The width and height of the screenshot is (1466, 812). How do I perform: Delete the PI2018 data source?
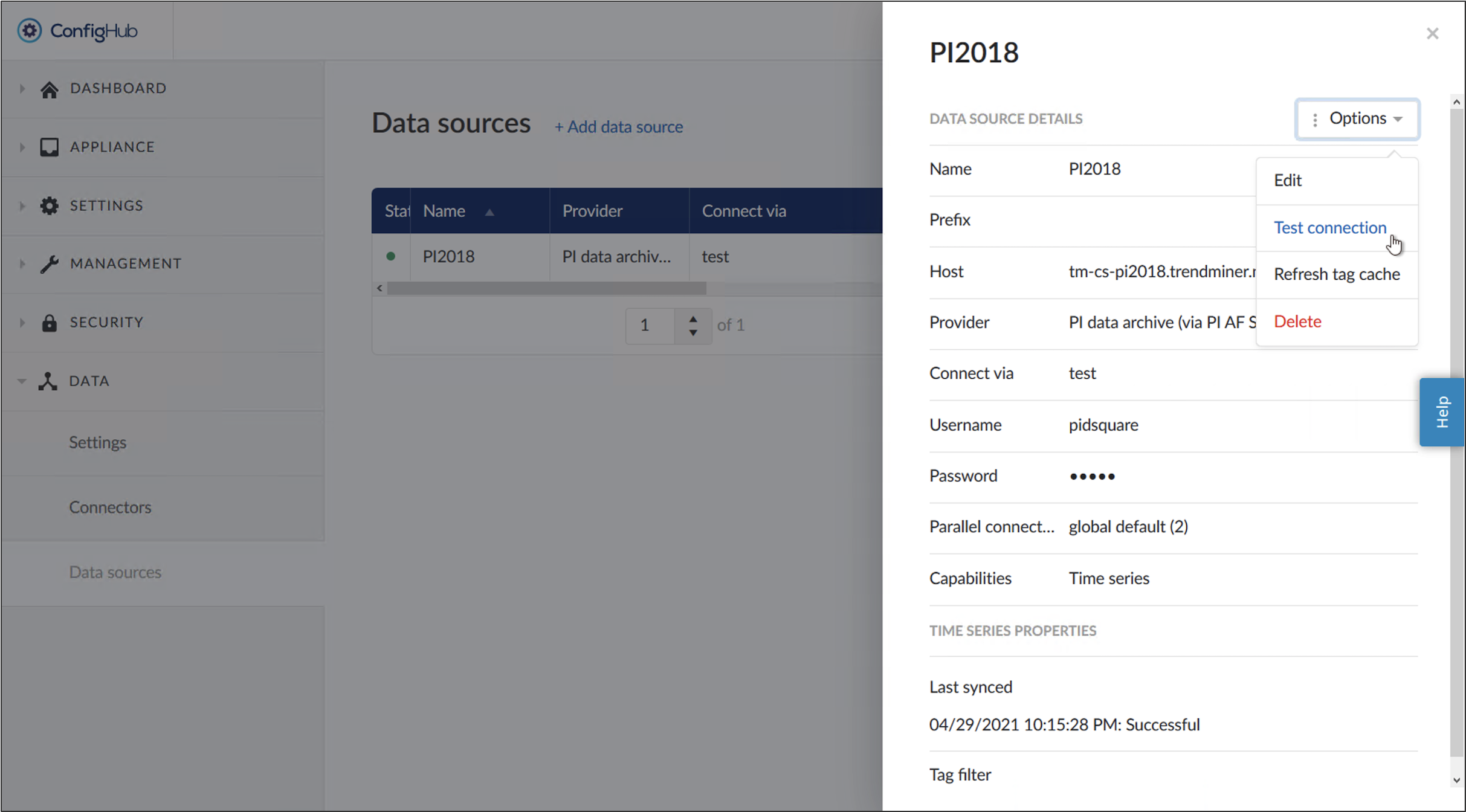click(x=1297, y=321)
